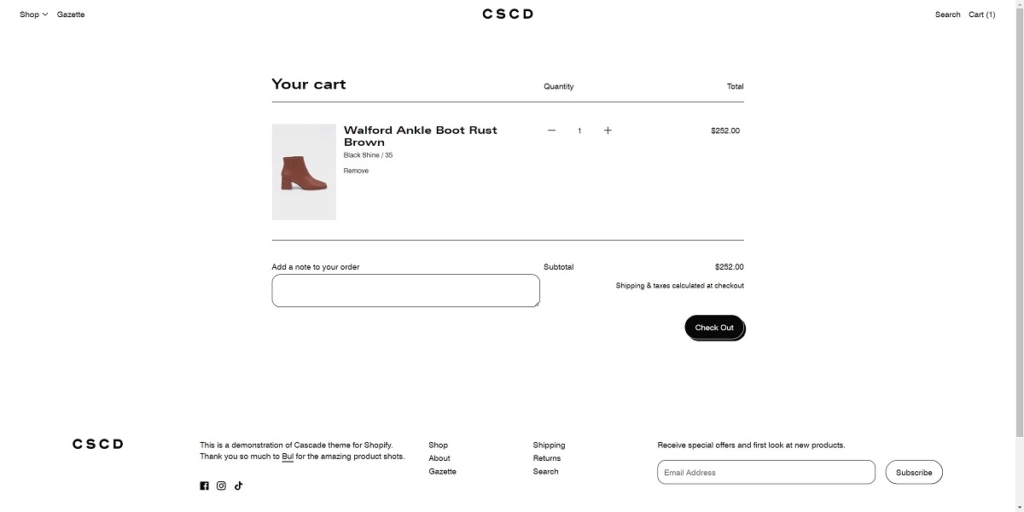Open Search in the header

[947, 15]
